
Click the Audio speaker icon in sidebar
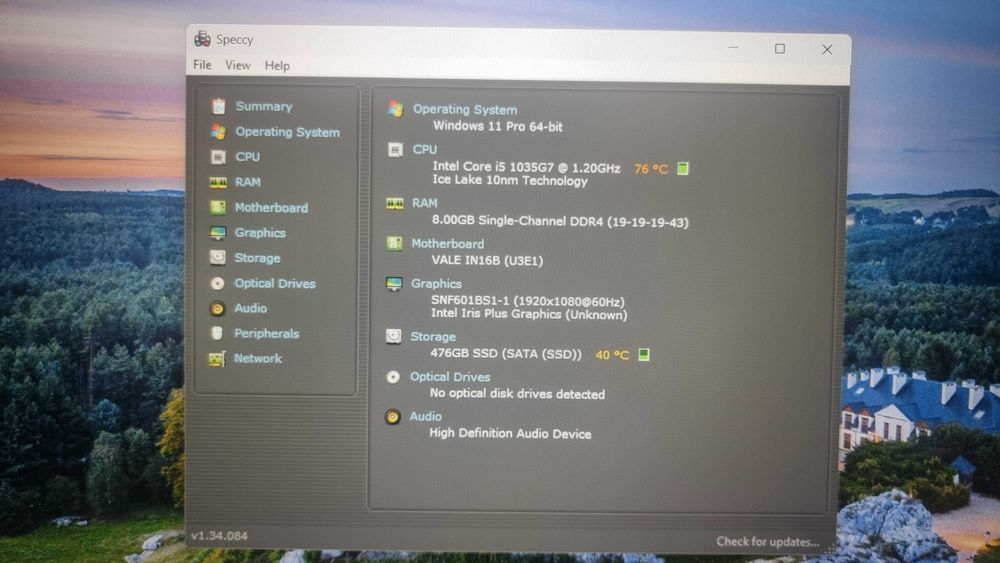point(217,309)
